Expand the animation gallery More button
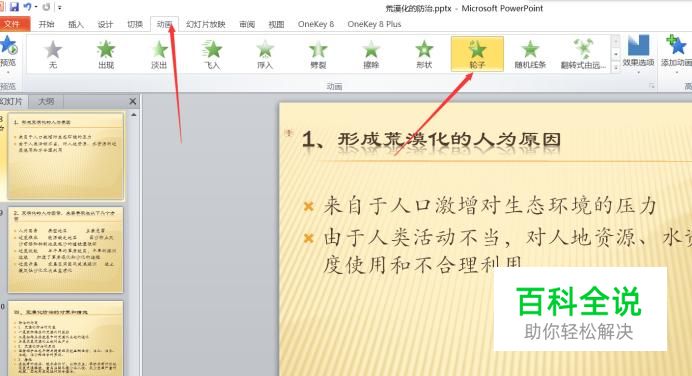 click(x=615, y=67)
